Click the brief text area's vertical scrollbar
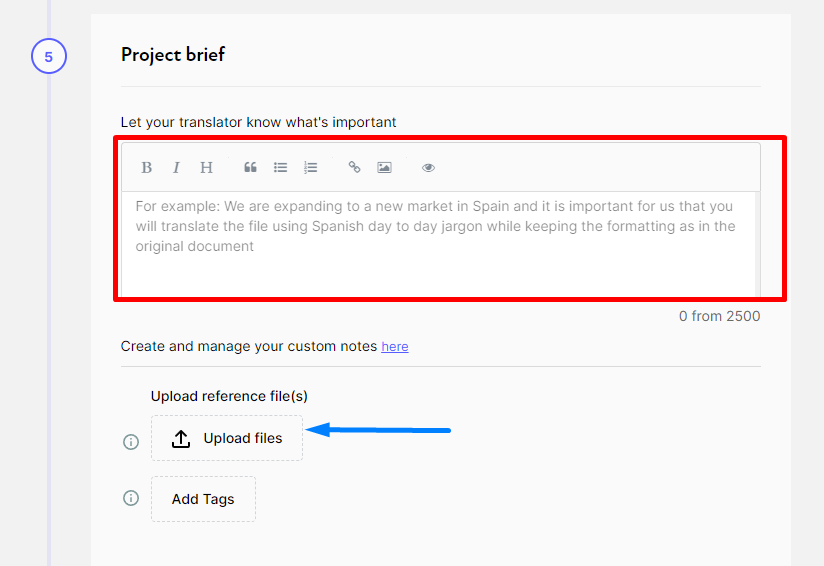 pos(758,244)
